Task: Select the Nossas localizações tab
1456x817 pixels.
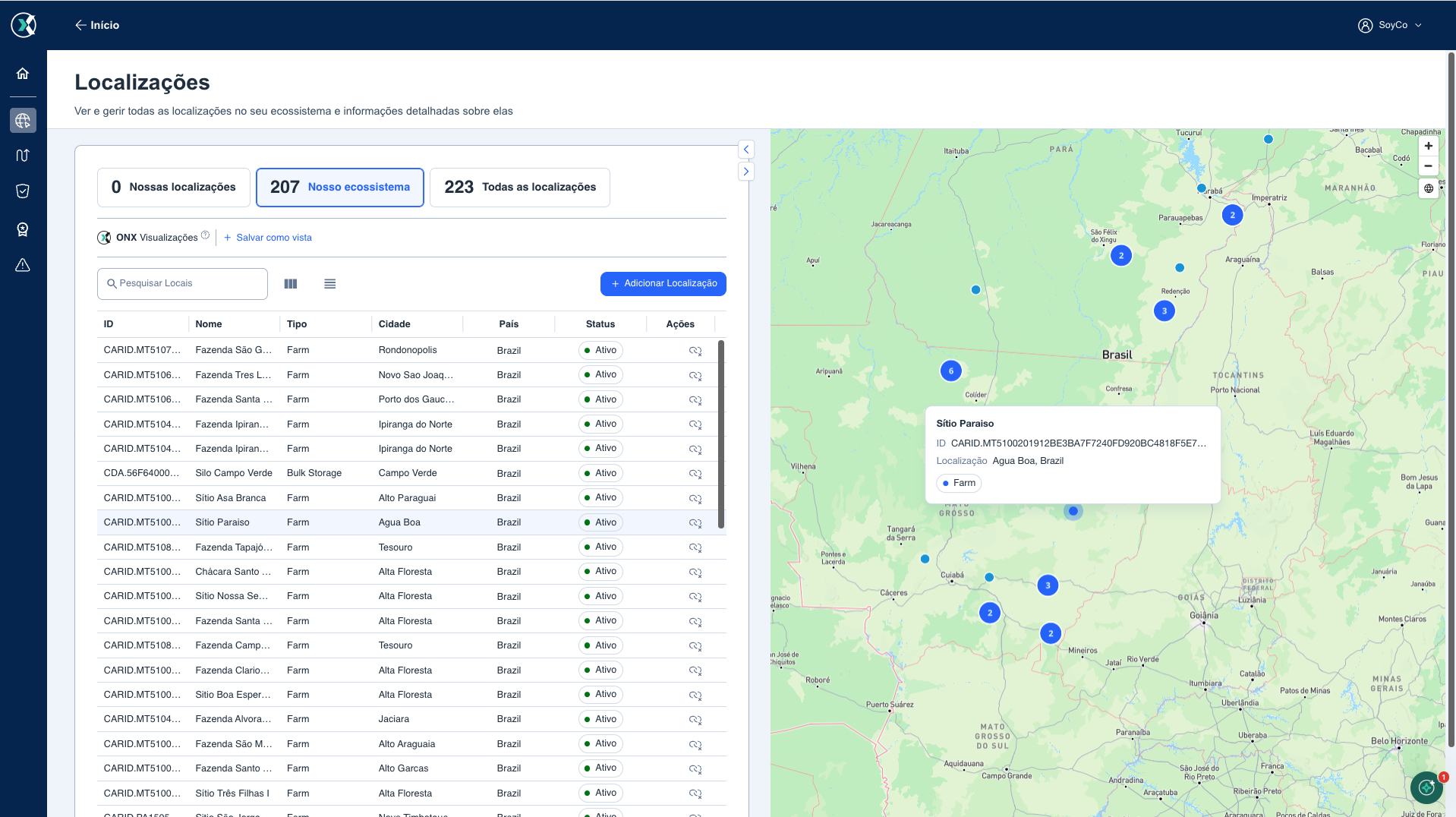Action: point(174,188)
